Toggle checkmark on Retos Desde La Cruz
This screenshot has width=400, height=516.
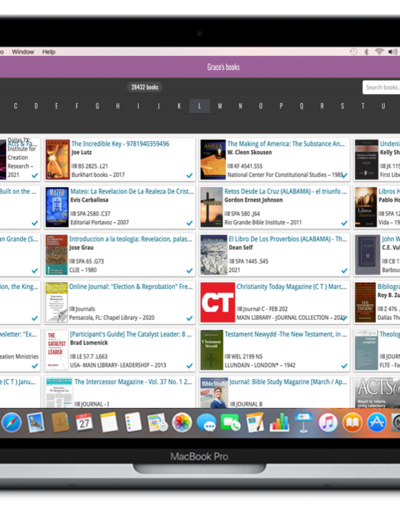click(x=344, y=223)
